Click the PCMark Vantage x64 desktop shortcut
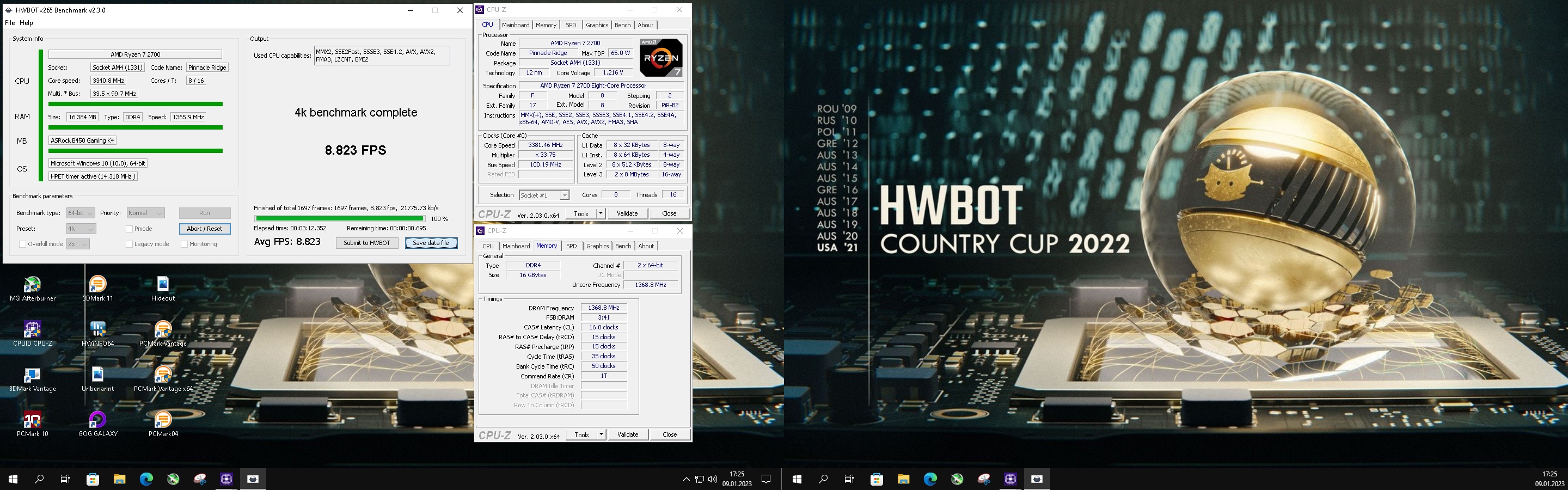1568x490 pixels. coord(163,379)
